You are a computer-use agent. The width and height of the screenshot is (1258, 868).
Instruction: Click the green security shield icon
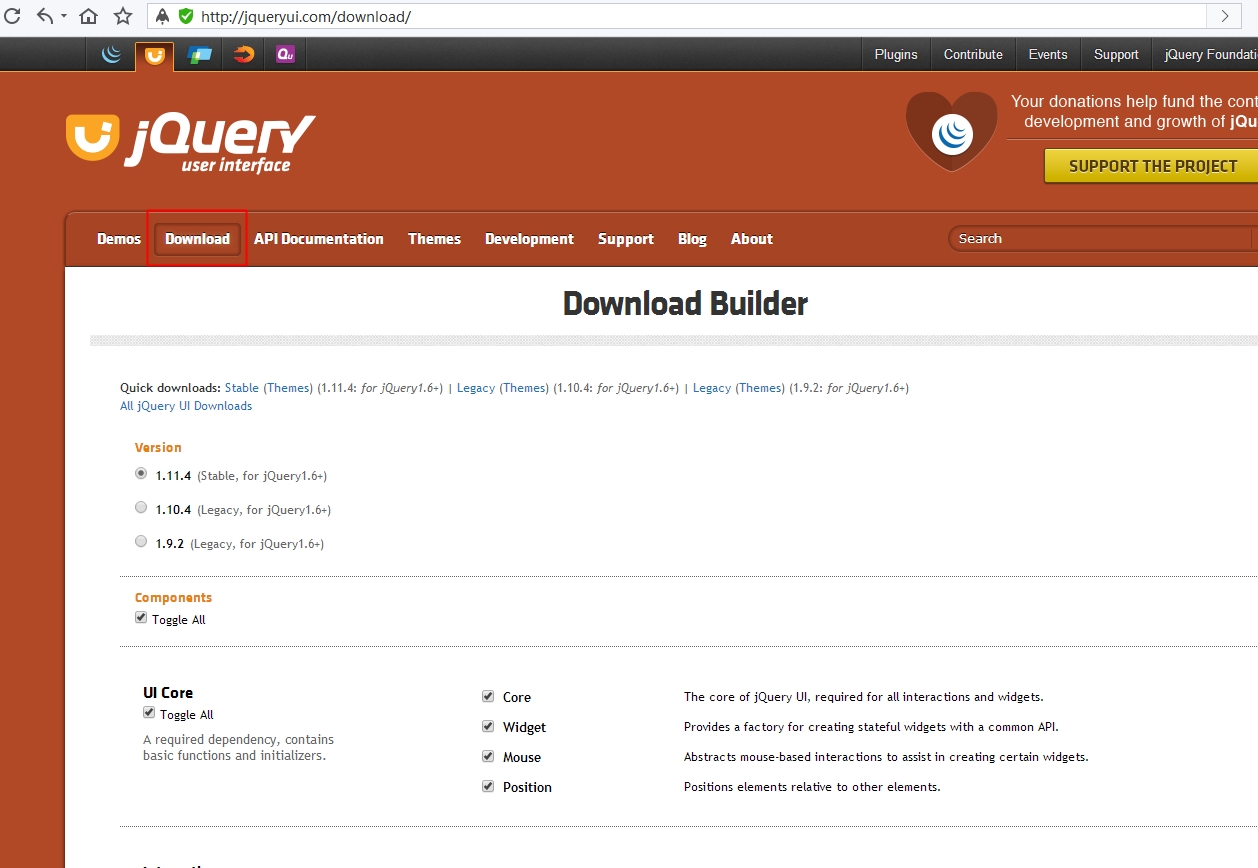(185, 16)
